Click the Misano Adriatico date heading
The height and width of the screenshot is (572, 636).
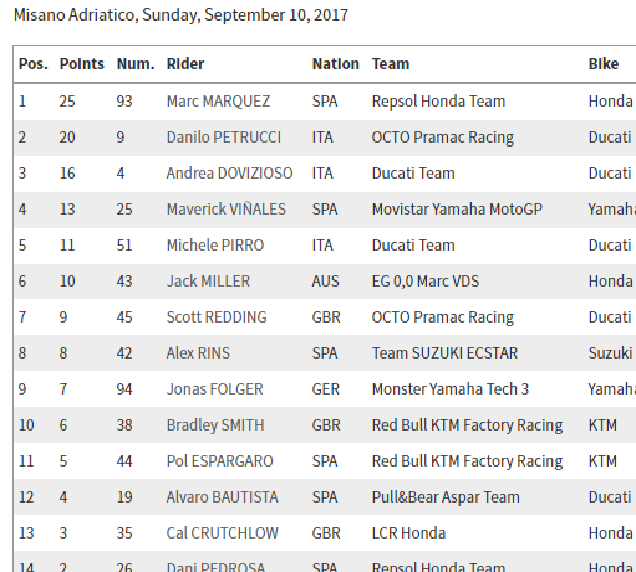[181, 16]
